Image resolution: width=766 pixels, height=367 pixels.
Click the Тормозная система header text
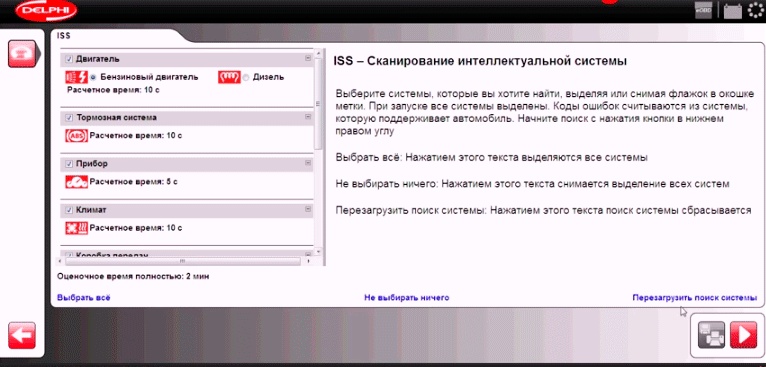click(x=116, y=118)
